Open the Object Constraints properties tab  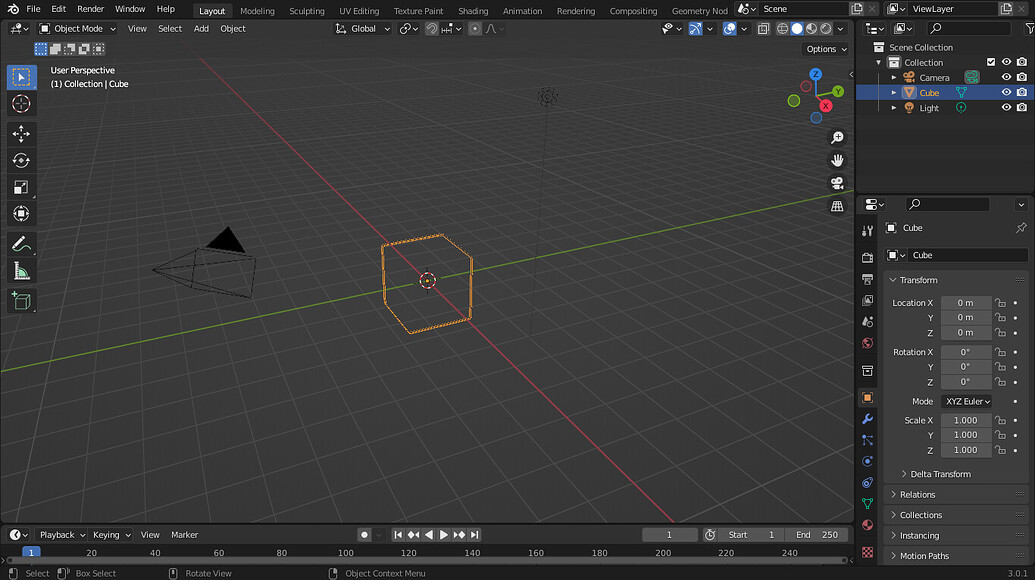click(x=867, y=482)
